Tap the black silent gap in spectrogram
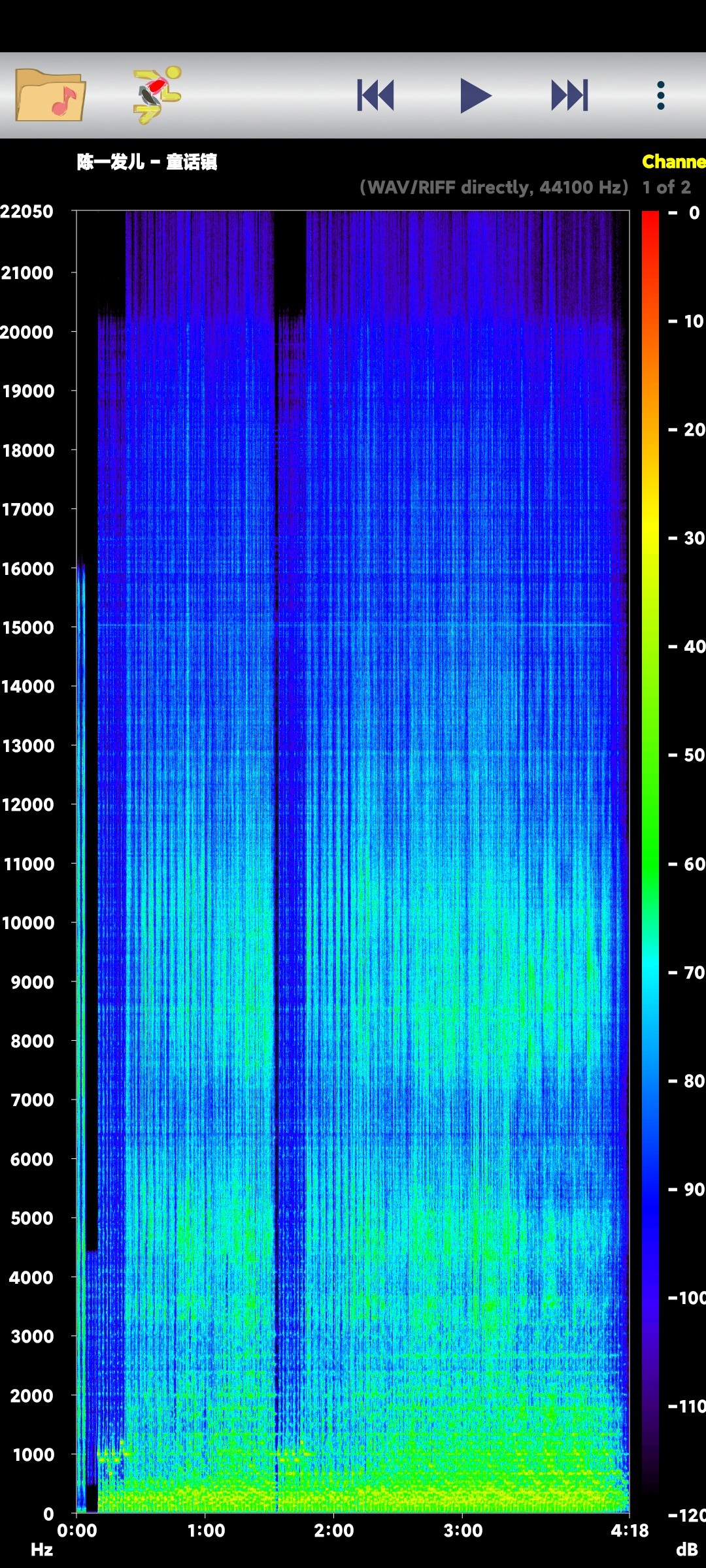 [x=290, y=261]
